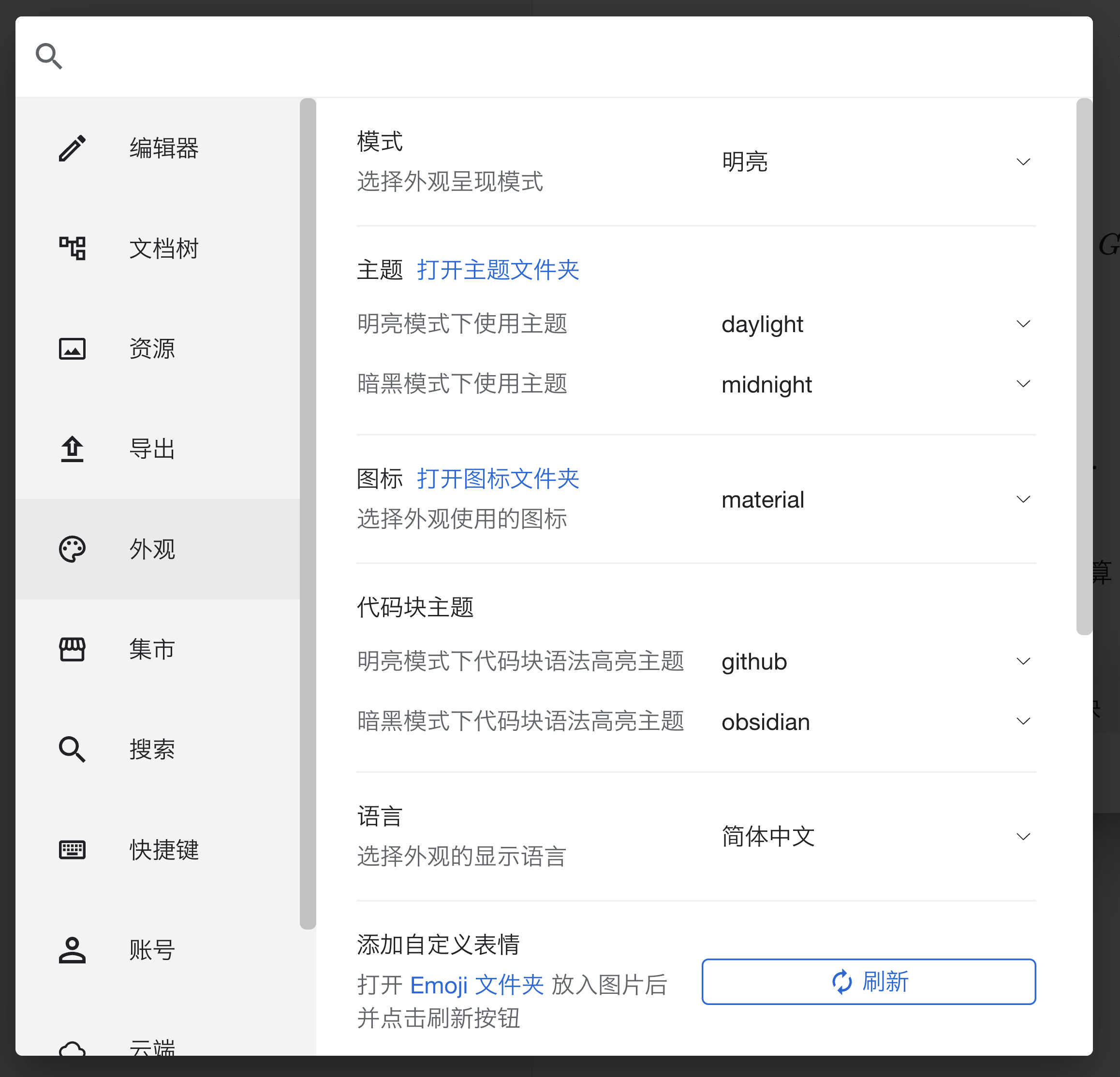
Task: Expand the daylight theme dropdown
Action: click(x=875, y=324)
